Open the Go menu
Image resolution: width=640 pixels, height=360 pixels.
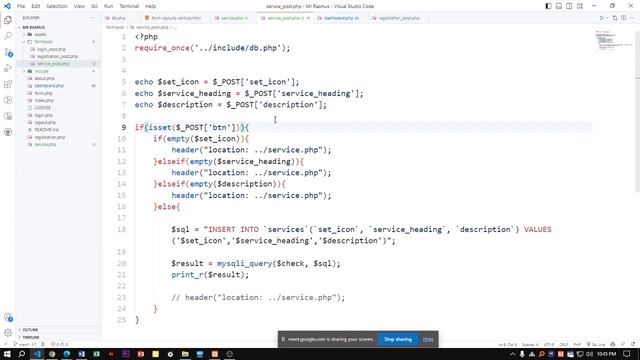tap(94, 6)
